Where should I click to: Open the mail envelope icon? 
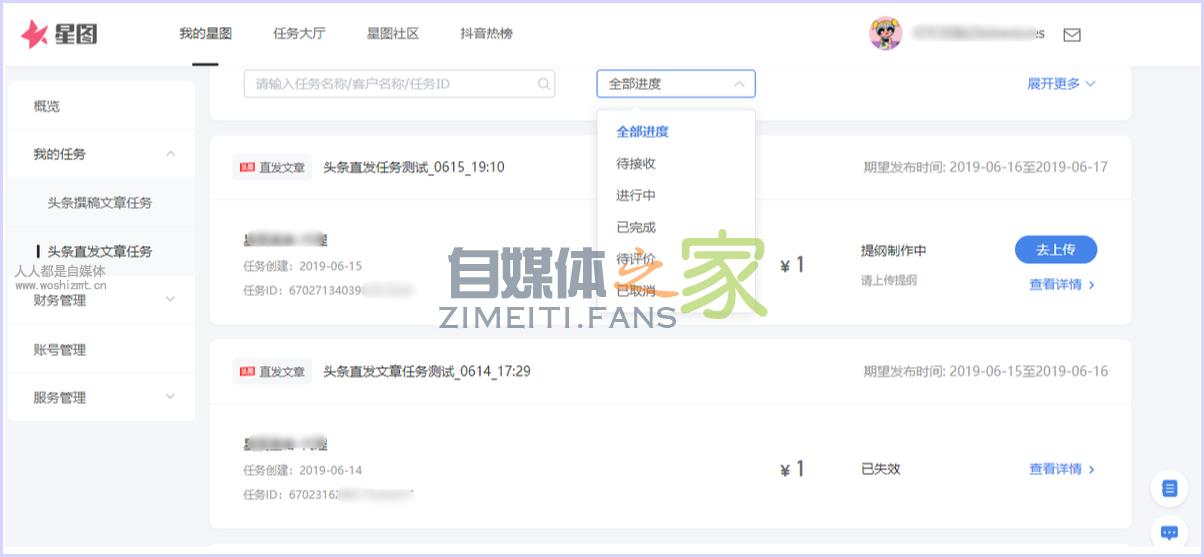point(1071,35)
